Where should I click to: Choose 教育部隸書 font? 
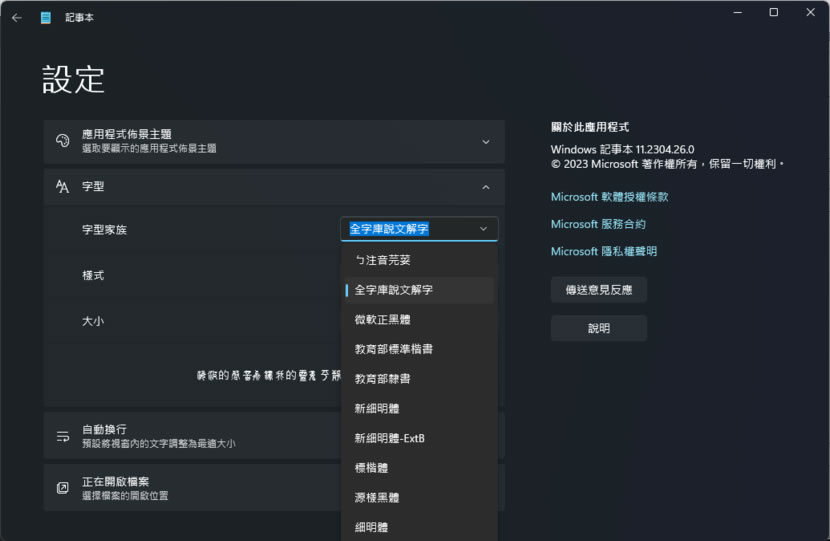click(419, 379)
